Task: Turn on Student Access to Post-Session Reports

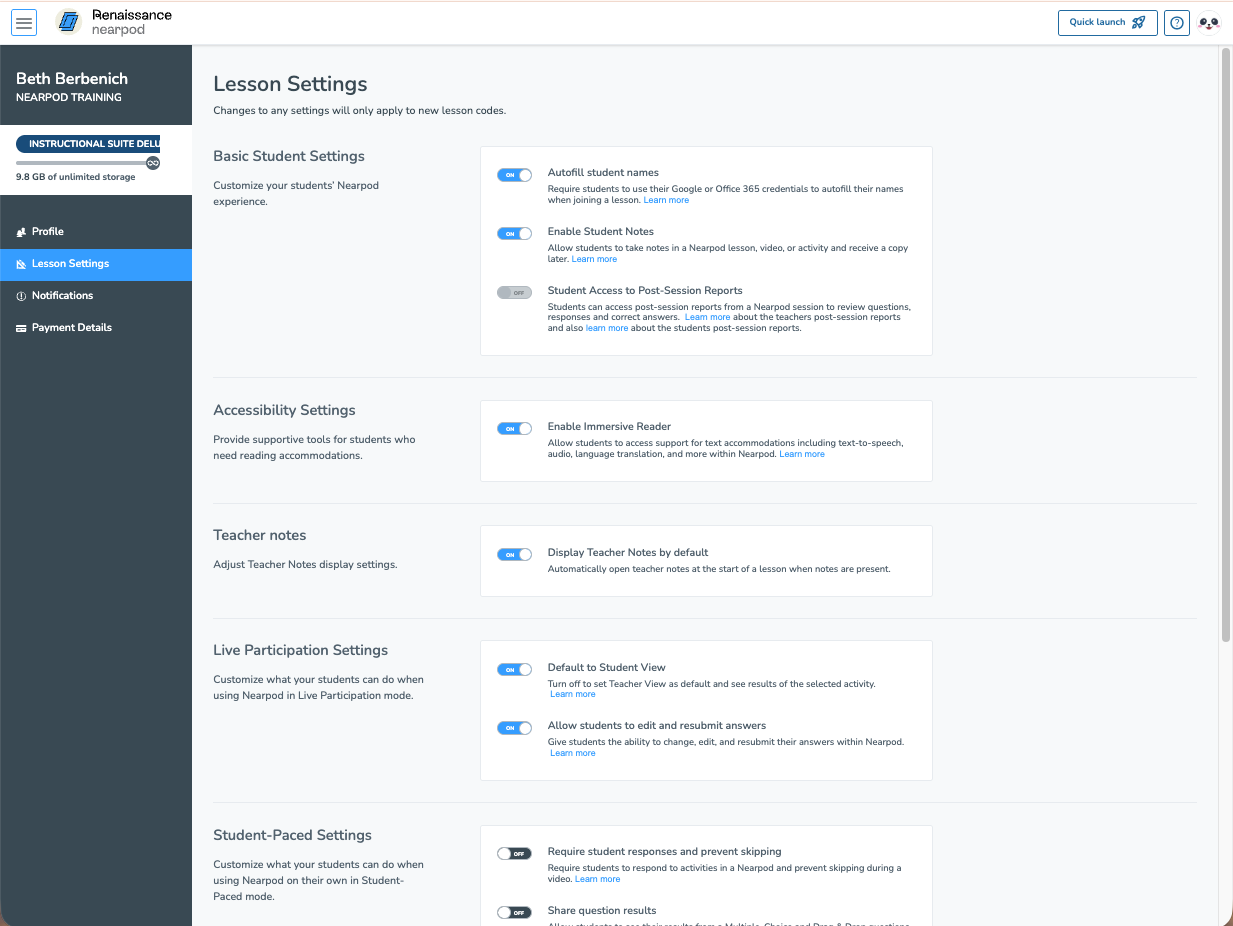Action: (x=514, y=292)
